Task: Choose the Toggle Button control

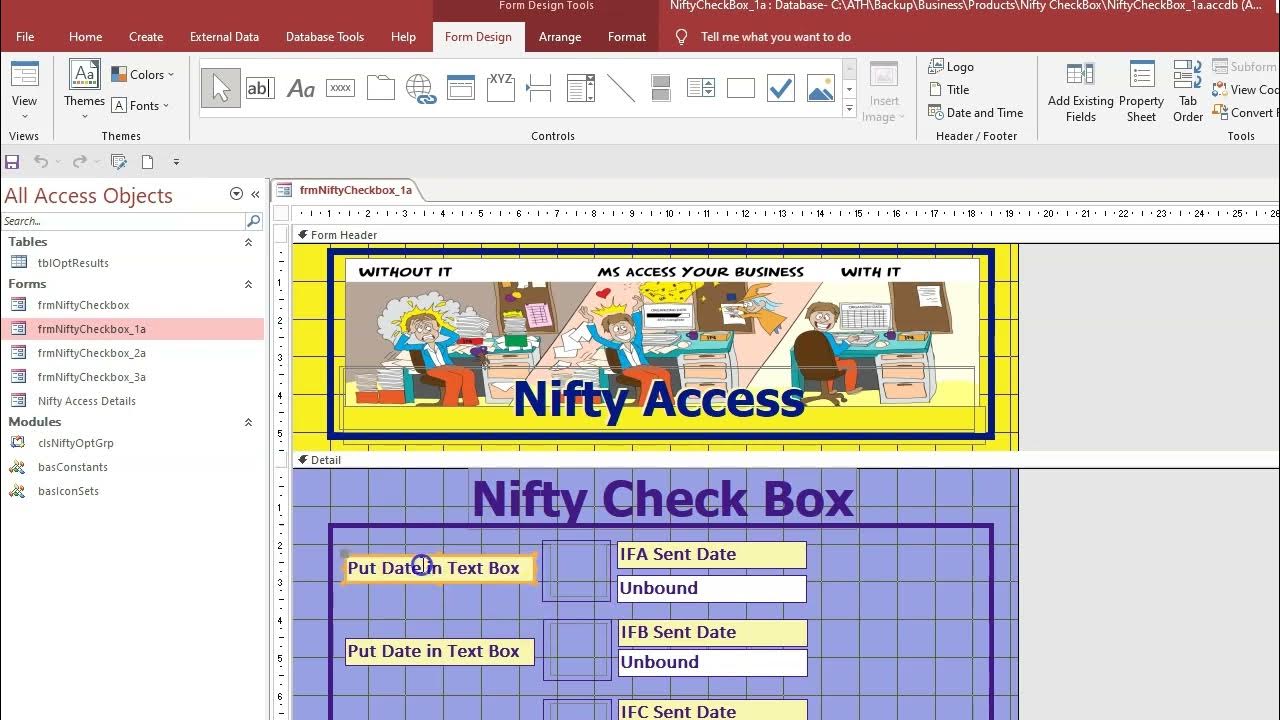Action: coord(660,88)
